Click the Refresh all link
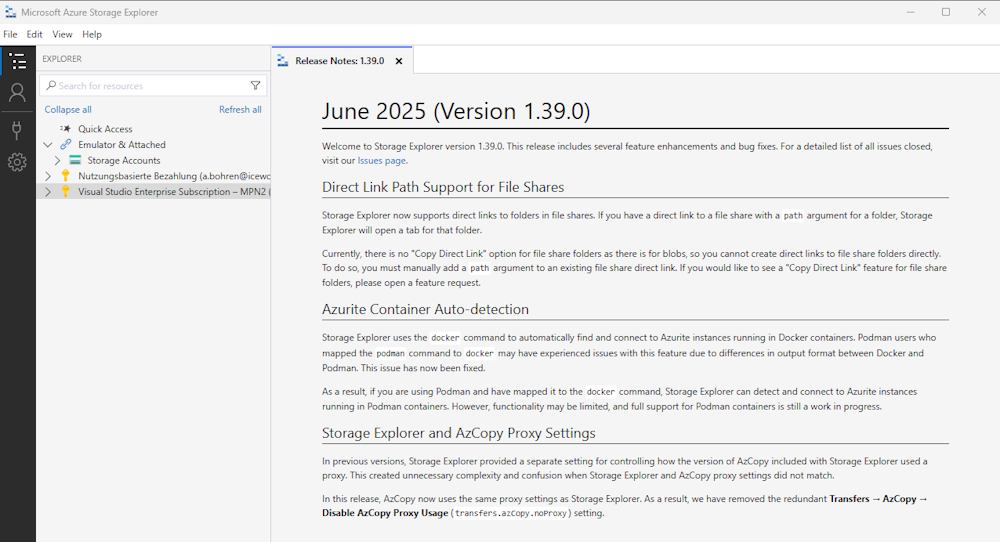Image resolution: width=1000 pixels, height=542 pixels. 240,110
